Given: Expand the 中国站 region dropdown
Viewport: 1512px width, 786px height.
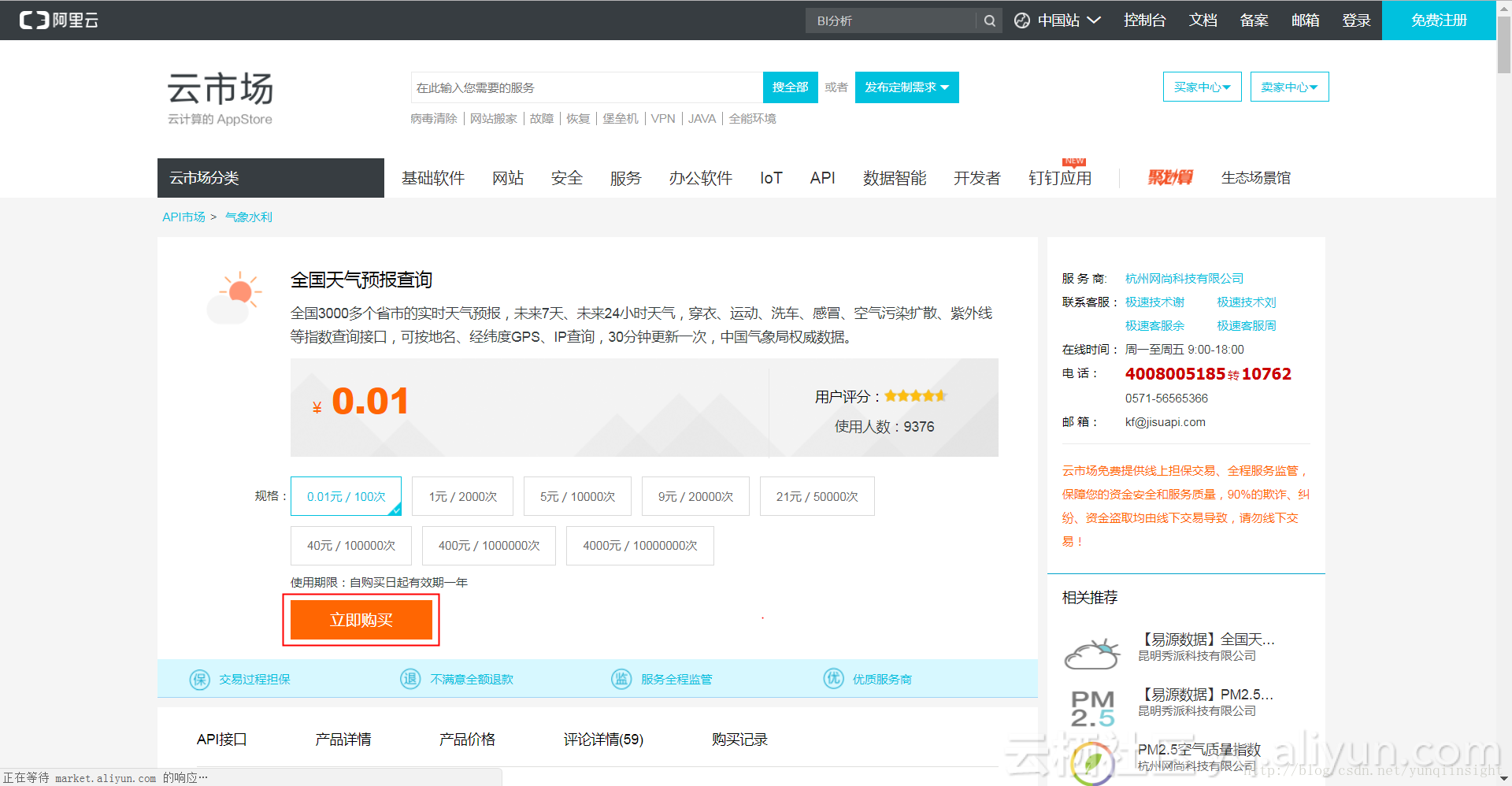Looking at the screenshot, I should click(1069, 20).
